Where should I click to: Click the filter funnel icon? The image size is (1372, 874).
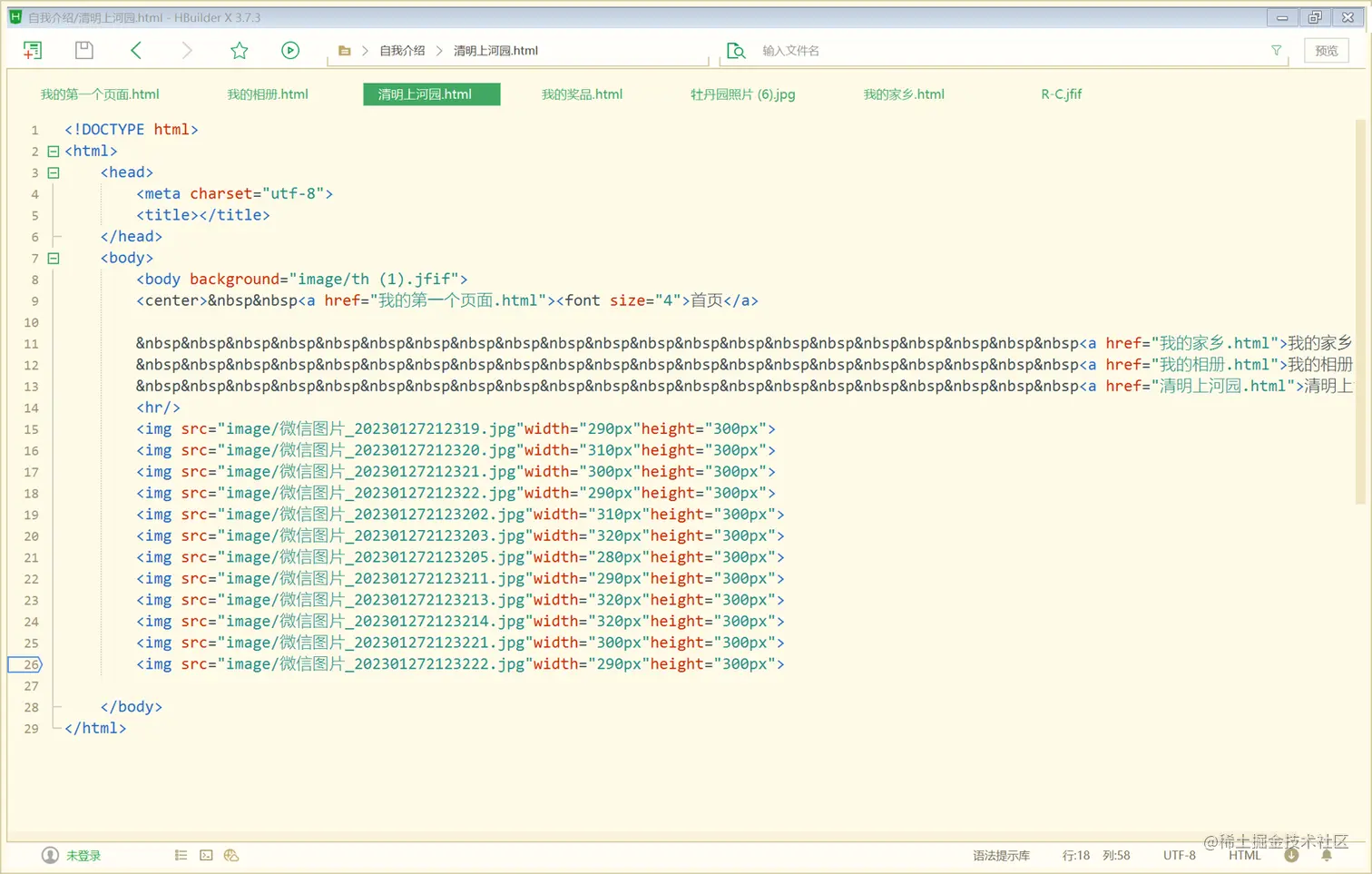click(x=1277, y=51)
